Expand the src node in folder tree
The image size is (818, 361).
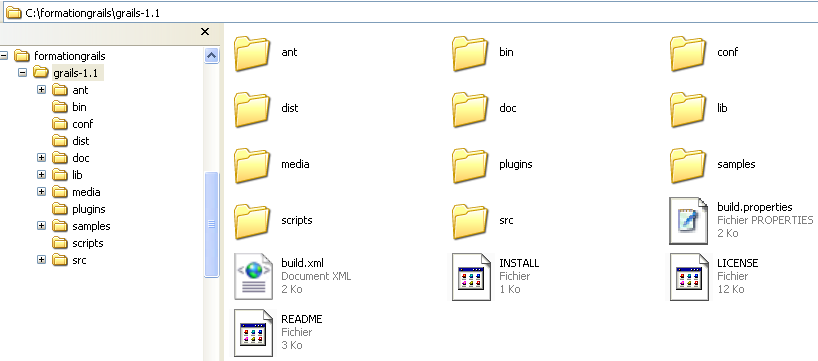tap(42, 260)
